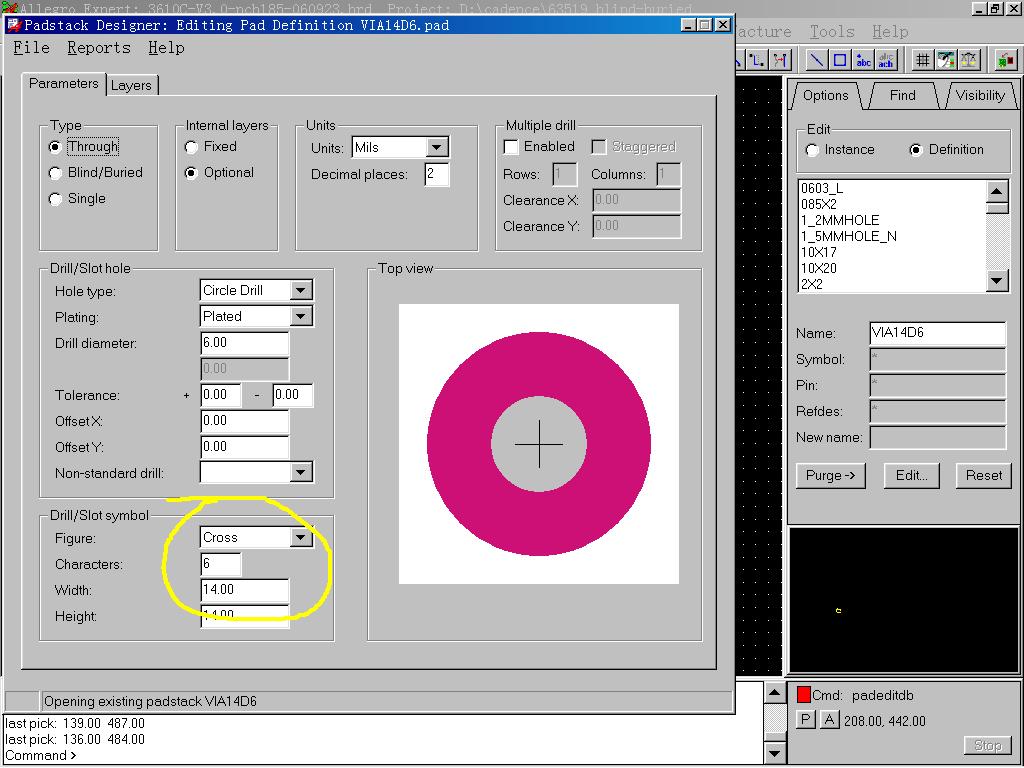Click the red command status indicator
This screenshot has height=768, width=1024.
point(803,695)
